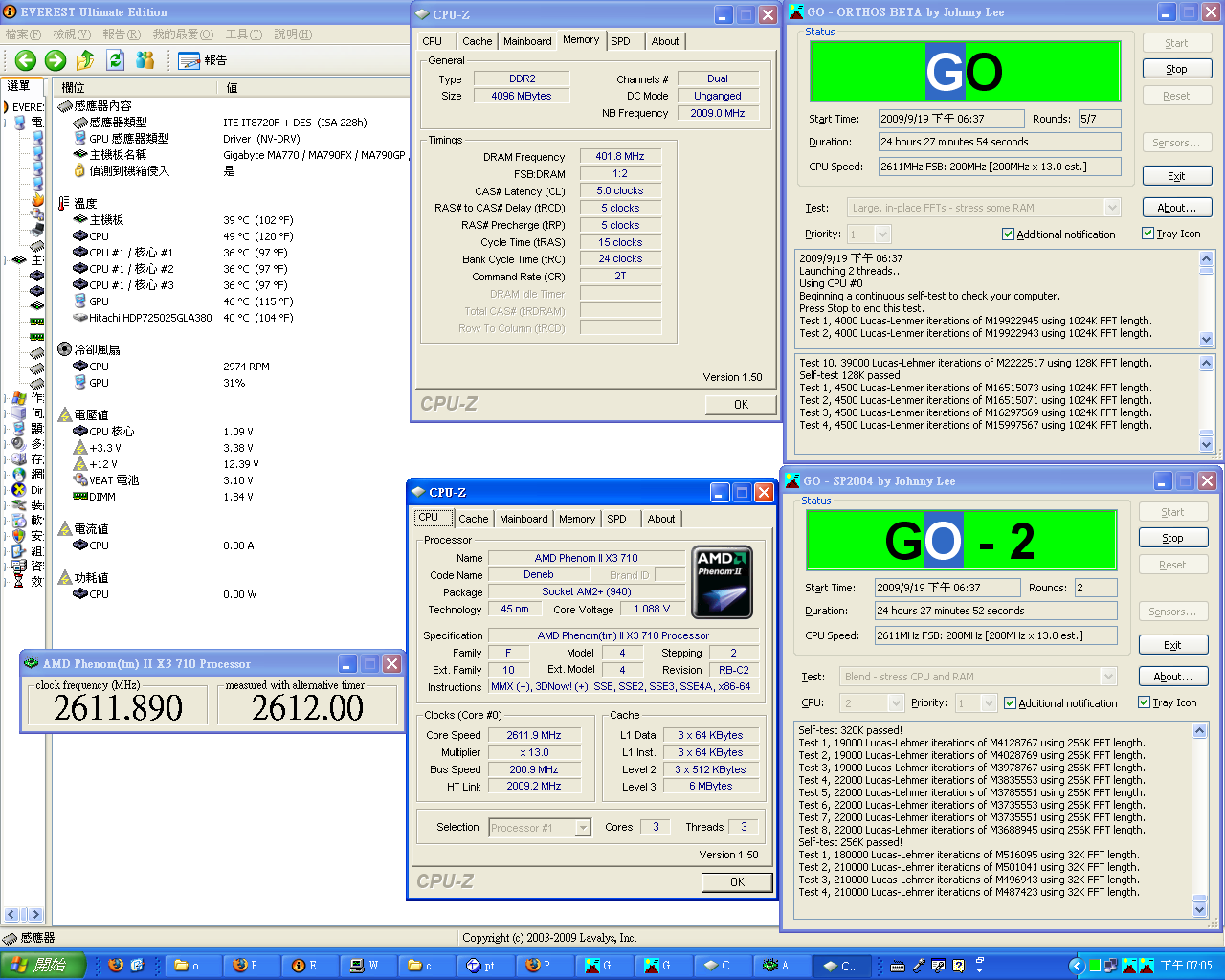This screenshot has height=980, width=1225.
Task: Switch to Mainboard tab in lower CPU-Z window
Action: coord(524,519)
